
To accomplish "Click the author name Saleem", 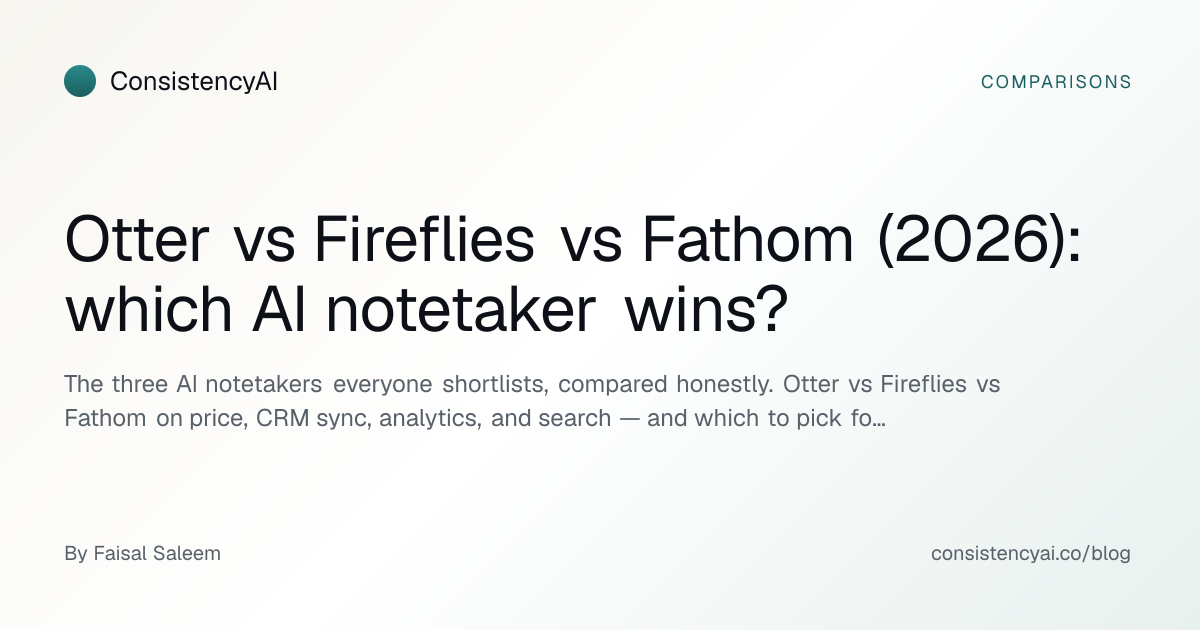I will [x=189, y=553].
